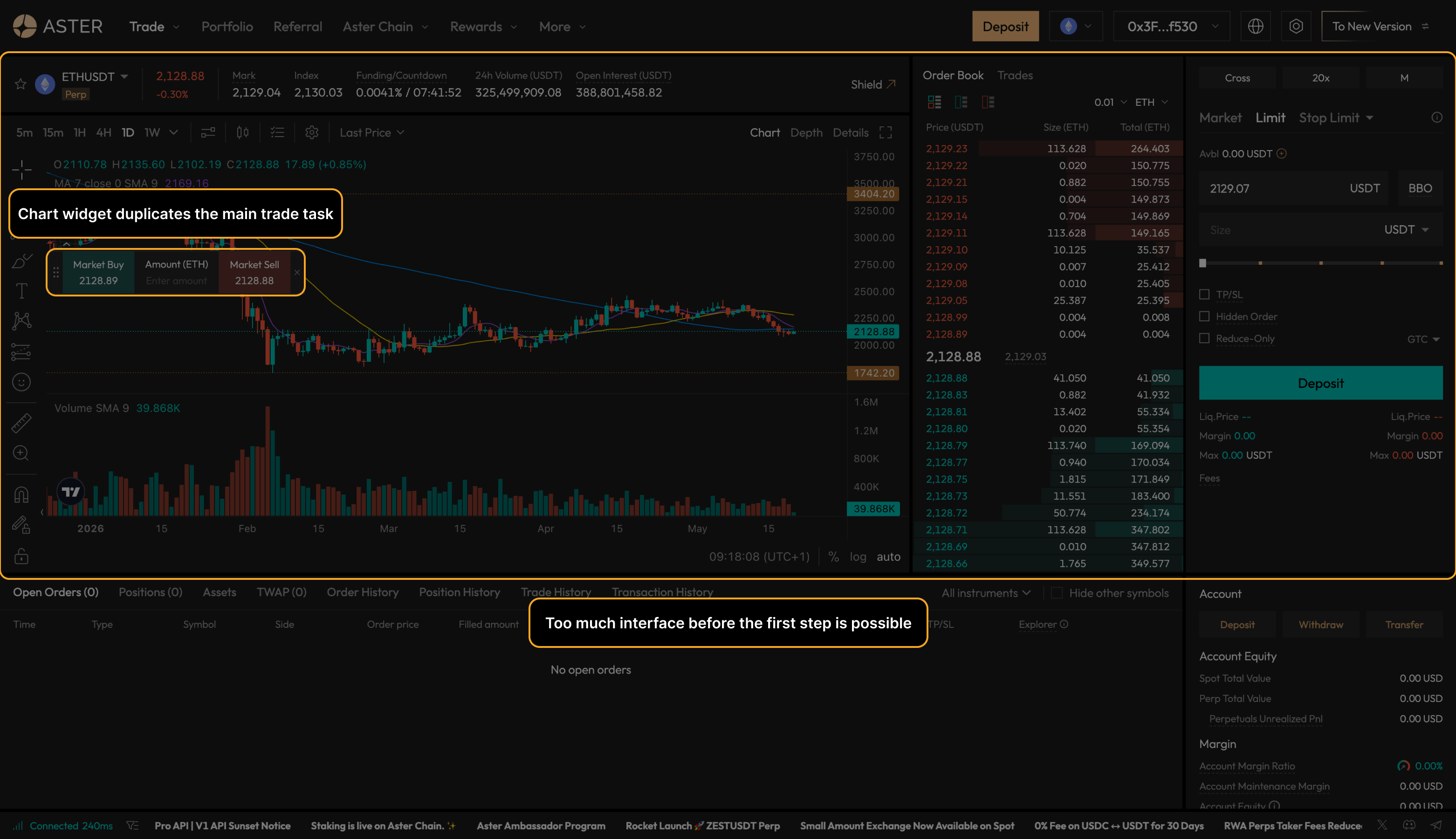Show bids-only order book layout
The width and height of the screenshot is (1456, 839).
click(961, 102)
